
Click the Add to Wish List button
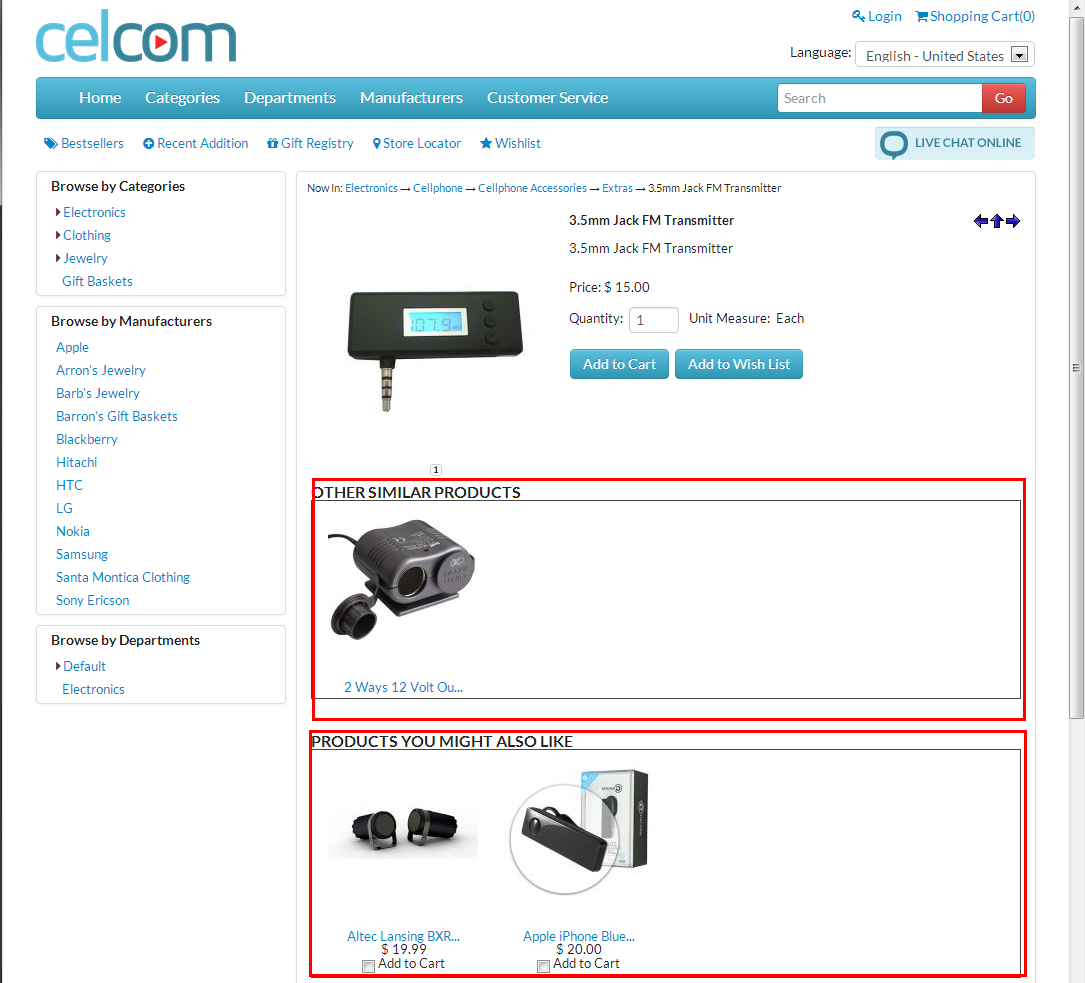click(x=738, y=364)
